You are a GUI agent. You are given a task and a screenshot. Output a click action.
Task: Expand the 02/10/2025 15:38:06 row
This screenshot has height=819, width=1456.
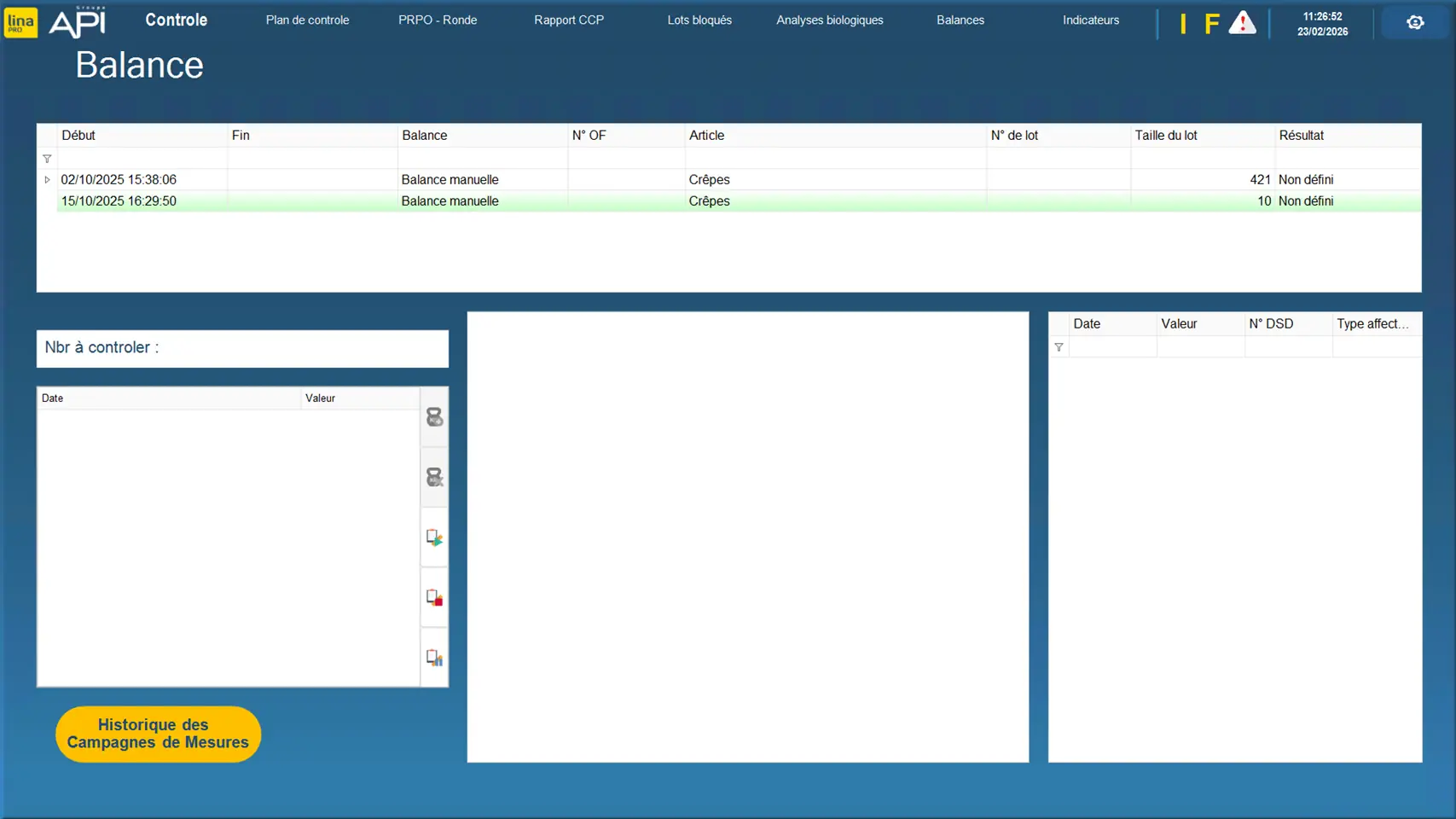pyautogui.click(x=47, y=180)
